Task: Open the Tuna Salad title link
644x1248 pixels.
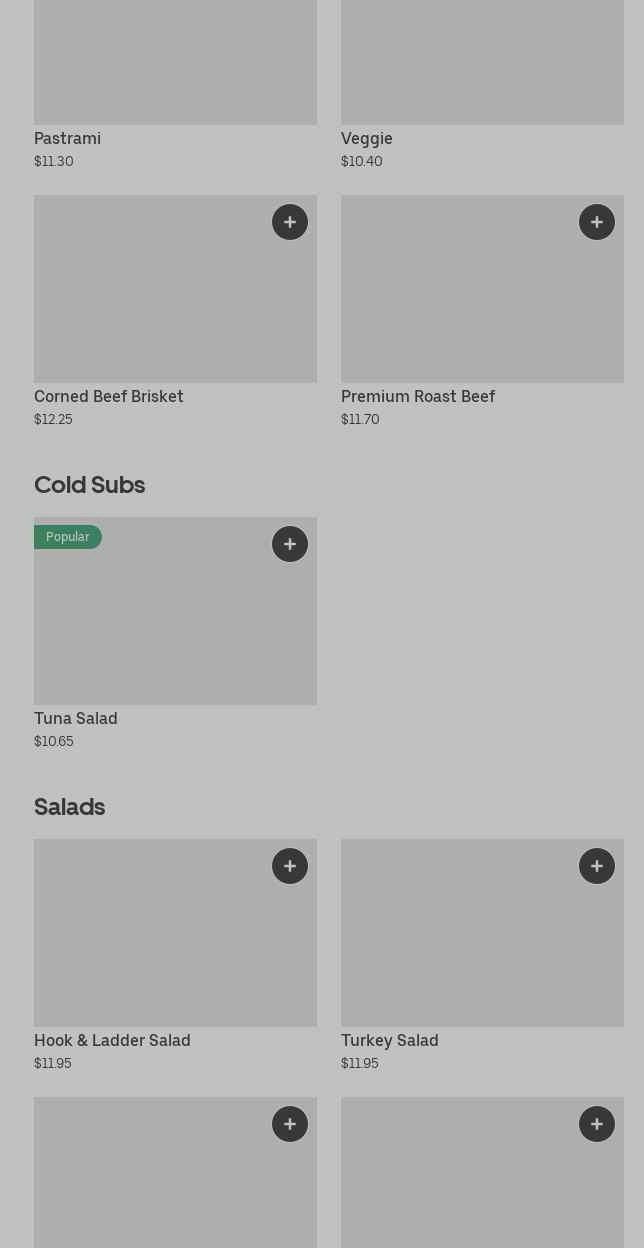Action: point(76,718)
